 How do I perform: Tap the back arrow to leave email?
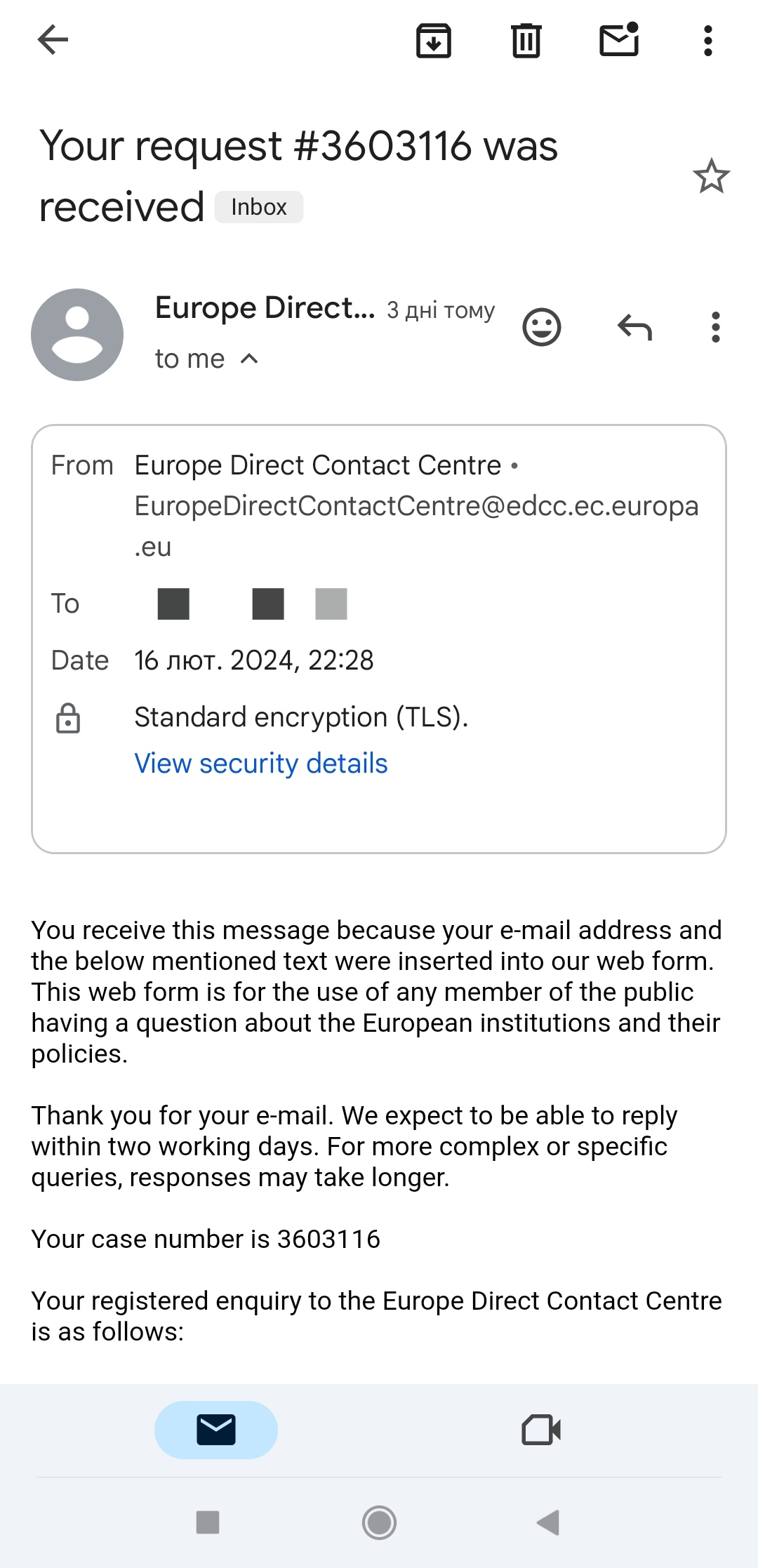coord(53,39)
